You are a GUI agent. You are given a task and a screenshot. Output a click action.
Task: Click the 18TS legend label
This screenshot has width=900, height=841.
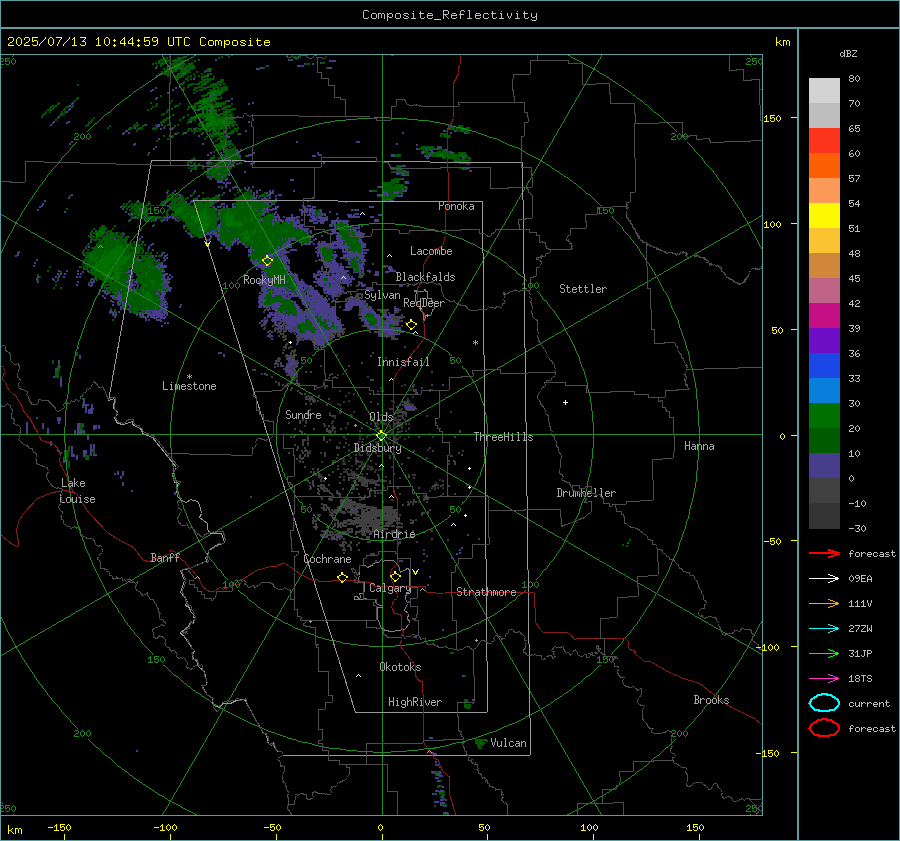click(860, 679)
